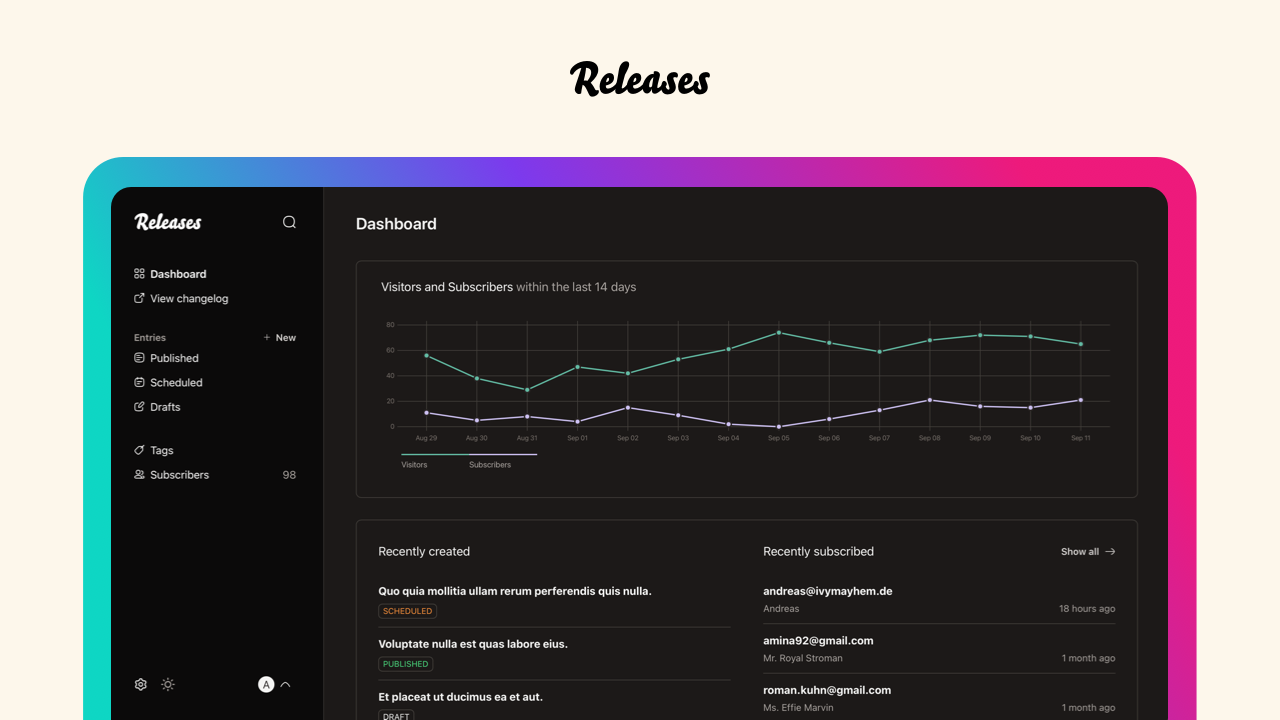Select Dashboard in the sidebar
Viewport: 1280px width, 720px height.
(x=177, y=273)
